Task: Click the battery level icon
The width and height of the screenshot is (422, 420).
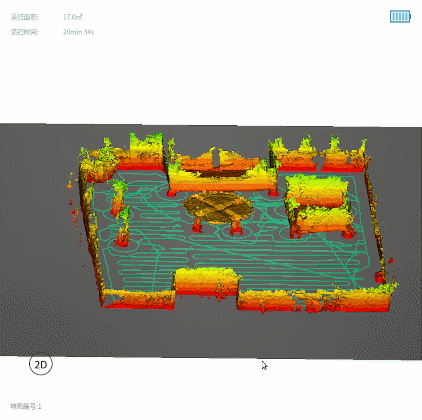Action: tap(400, 16)
